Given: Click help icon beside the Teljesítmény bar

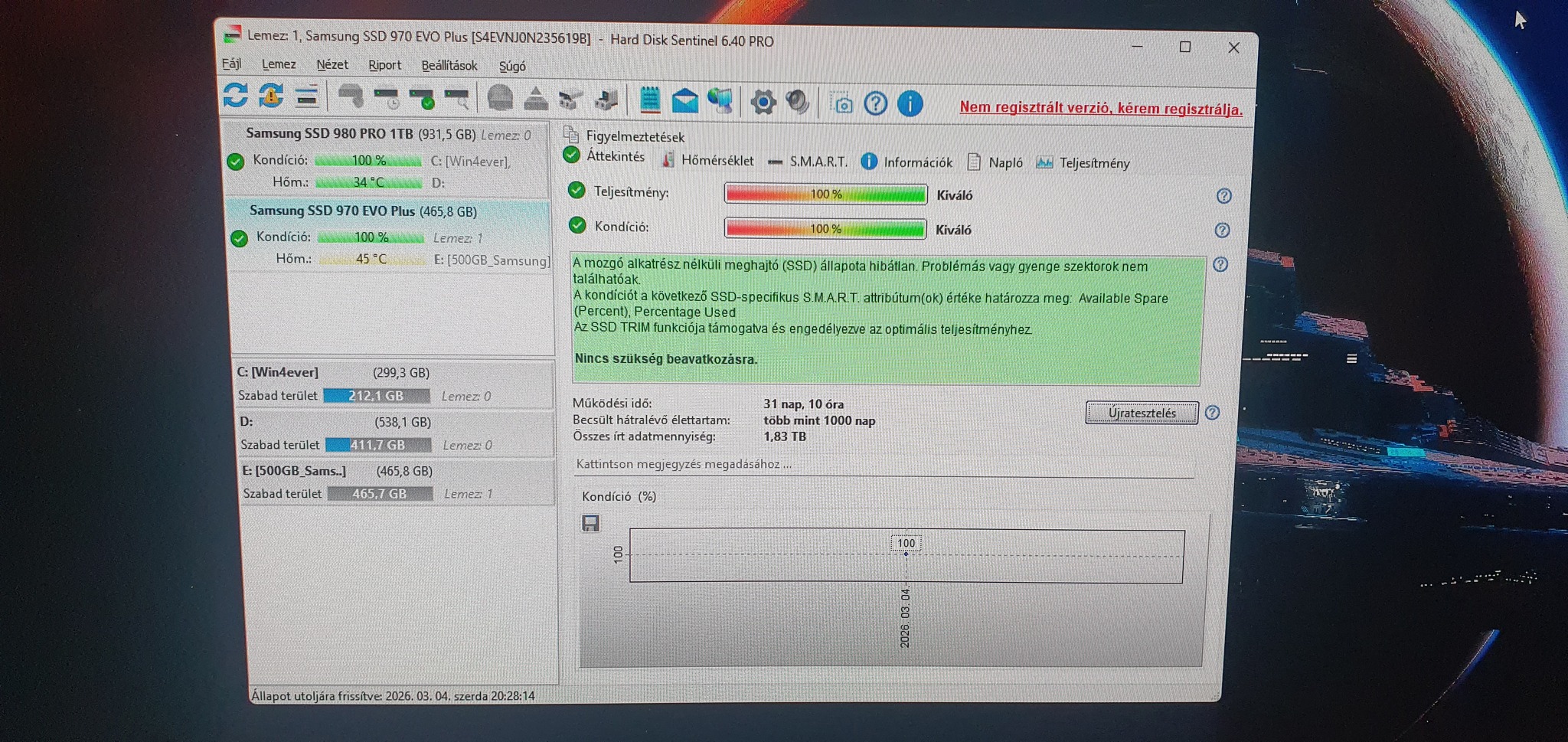Looking at the screenshot, I should click(1224, 196).
